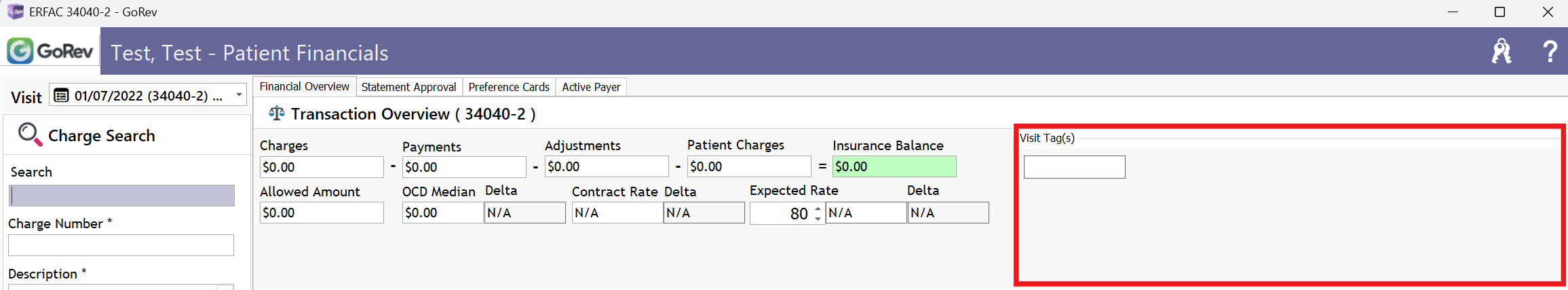Viewport: 1568px width, 290px height.
Task: Open the Preference Cards tab
Action: click(x=509, y=87)
